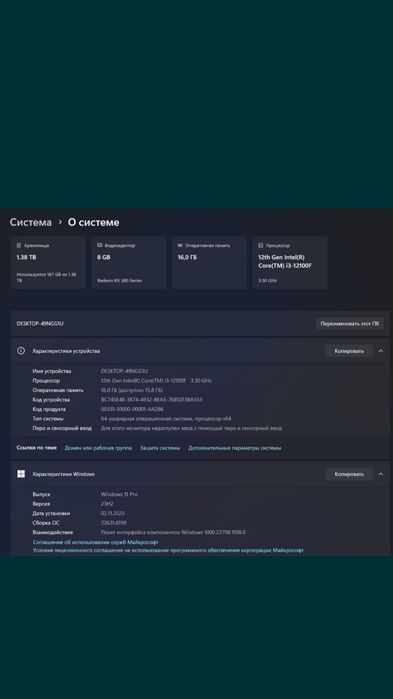393x699 pixels.
Task: Click the breadcrumb chevron between Система and О системе
Action: [x=60, y=222]
